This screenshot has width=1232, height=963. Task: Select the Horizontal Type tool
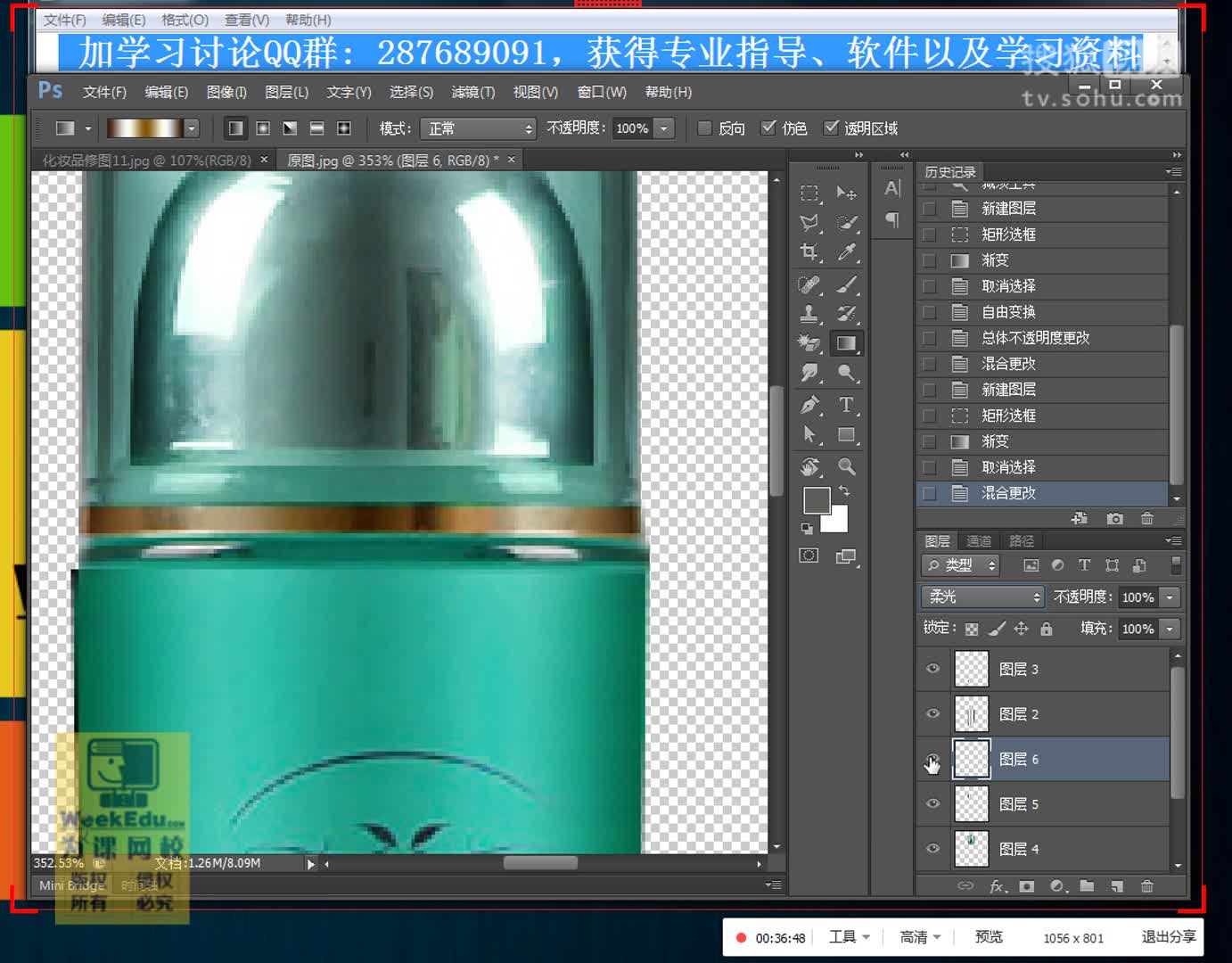click(x=846, y=405)
